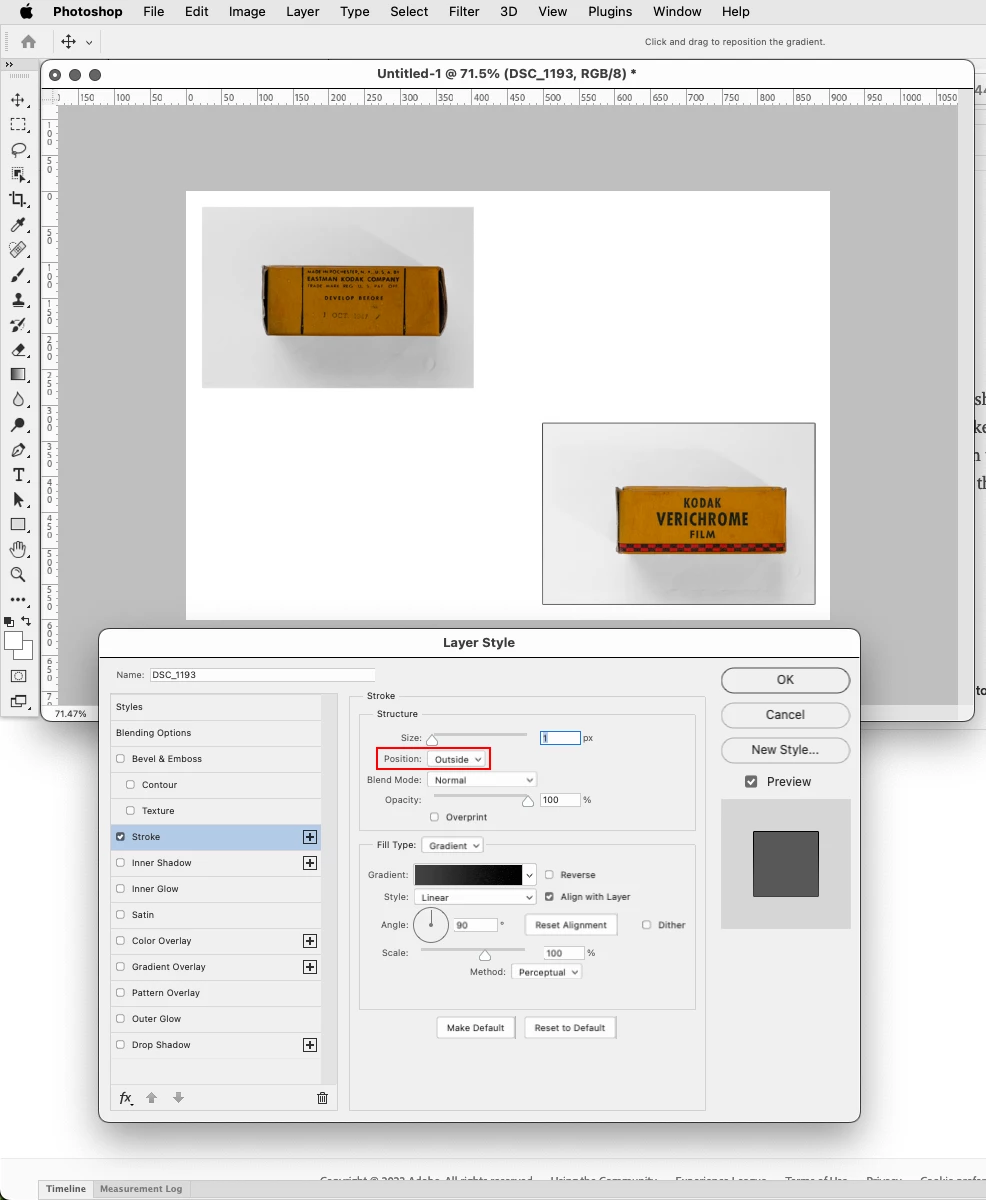Image resolution: width=986 pixels, height=1200 pixels.
Task: Select the Zoom tool
Action: pos(18,575)
